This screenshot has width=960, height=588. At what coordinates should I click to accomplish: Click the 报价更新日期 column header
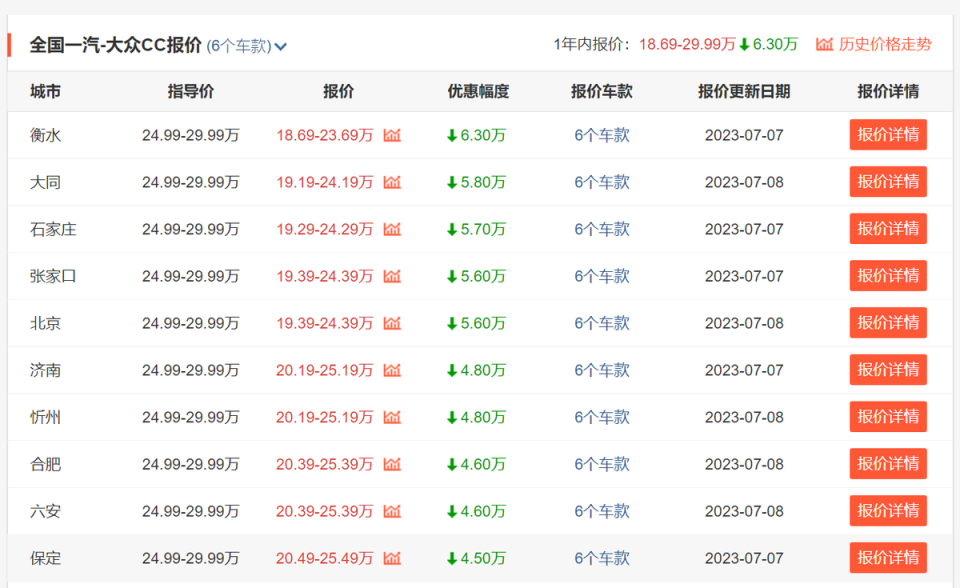coord(744,91)
